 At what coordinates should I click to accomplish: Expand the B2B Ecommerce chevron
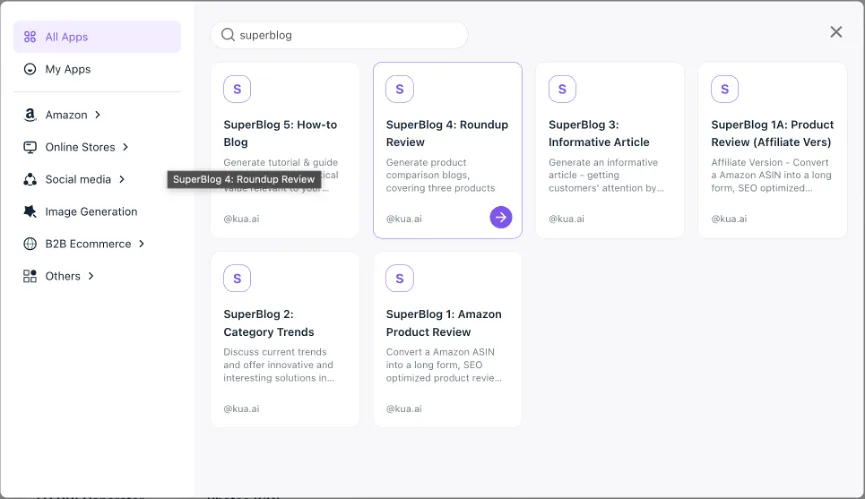click(142, 244)
